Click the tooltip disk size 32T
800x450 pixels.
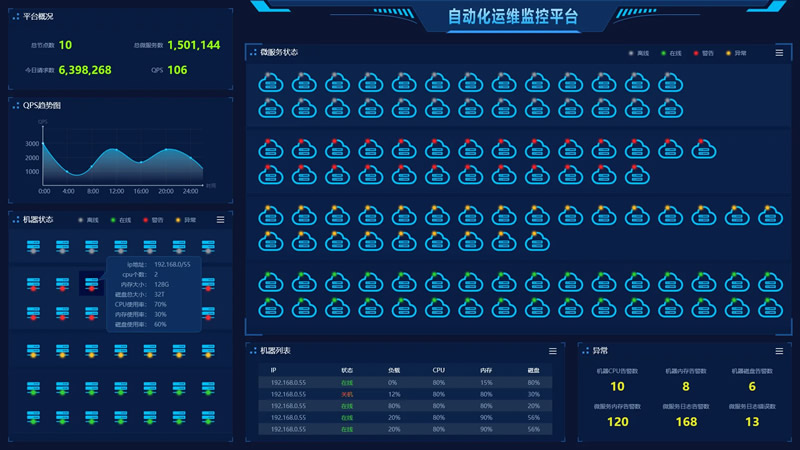click(159, 294)
